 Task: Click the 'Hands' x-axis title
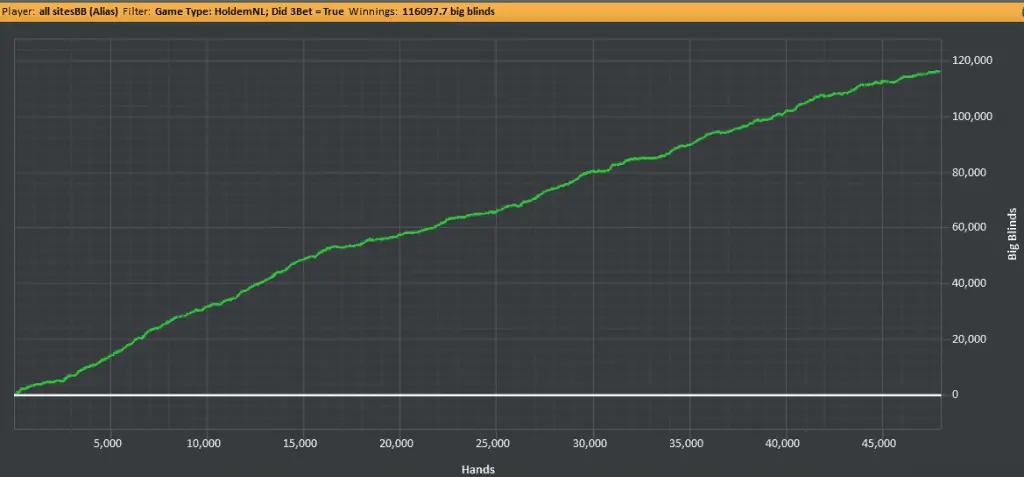[x=478, y=469]
